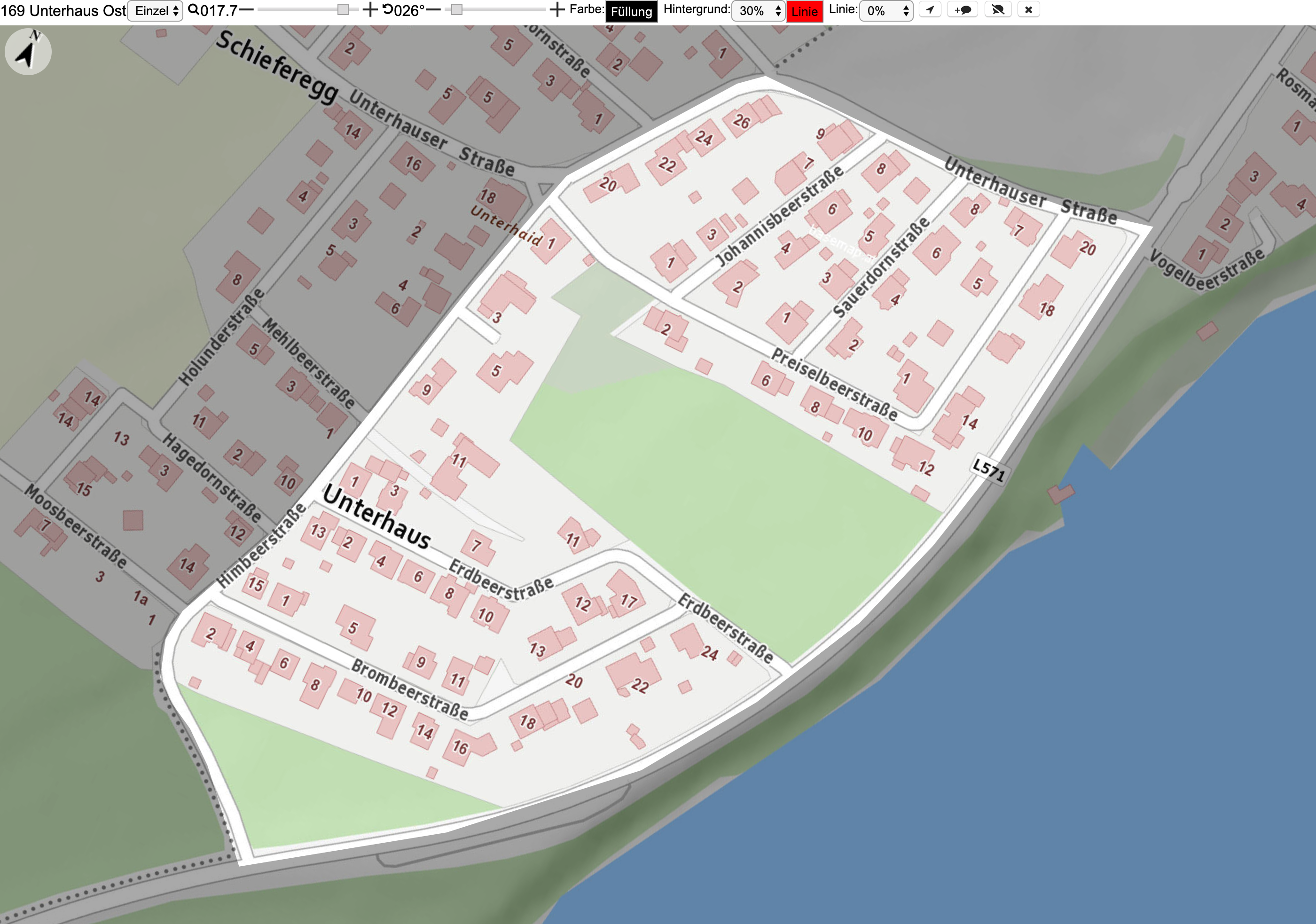This screenshot has height=924, width=1316.
Task: Click the location arrow button
Action: 930,10
